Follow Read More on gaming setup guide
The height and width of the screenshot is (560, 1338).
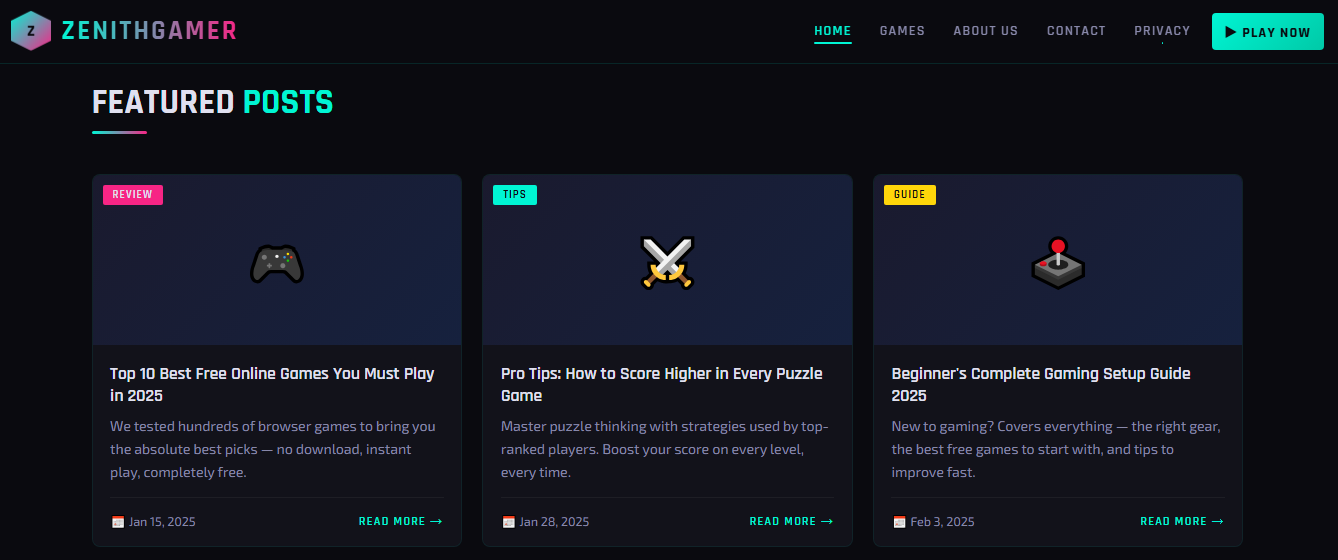(x=1181, y=521)
